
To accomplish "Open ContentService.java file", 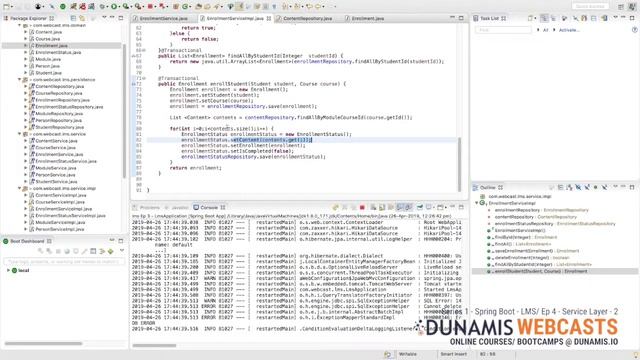I will click(56, 141).
